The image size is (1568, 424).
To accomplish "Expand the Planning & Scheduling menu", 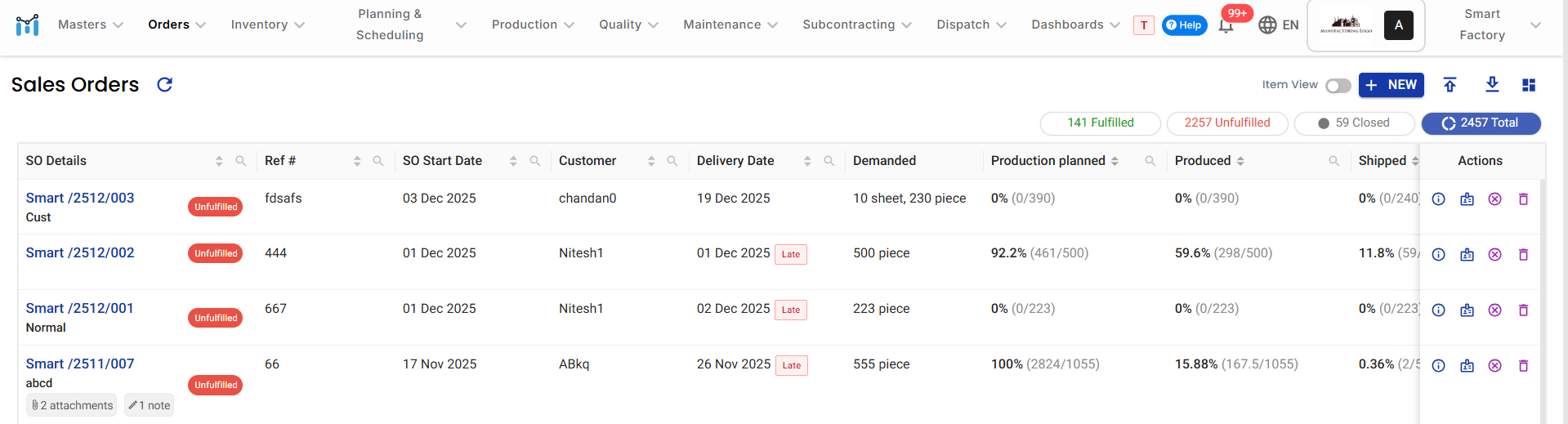I will tap(411, 25).
